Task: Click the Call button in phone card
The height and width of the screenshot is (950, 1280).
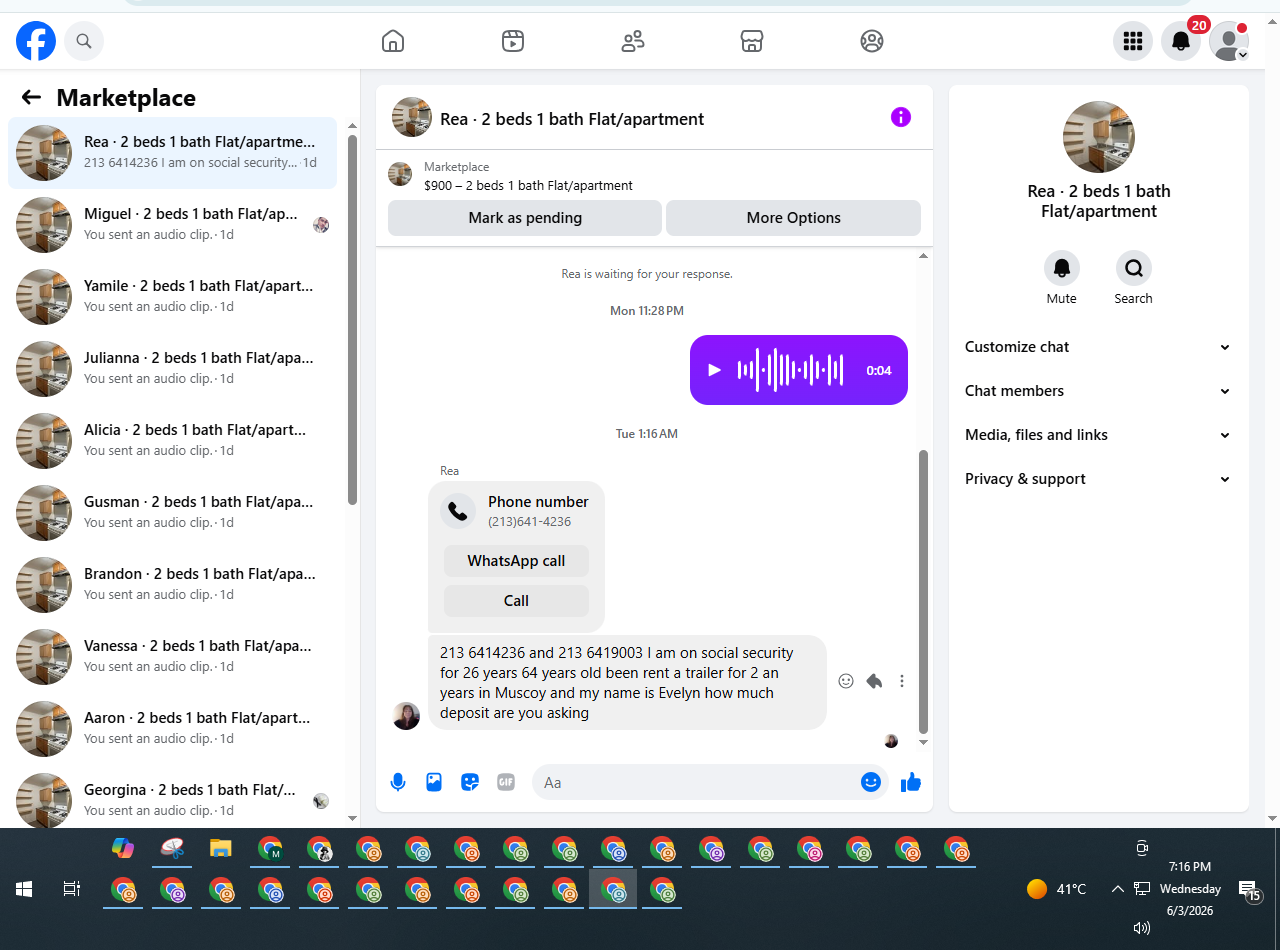Action: (x=516, y=601)
